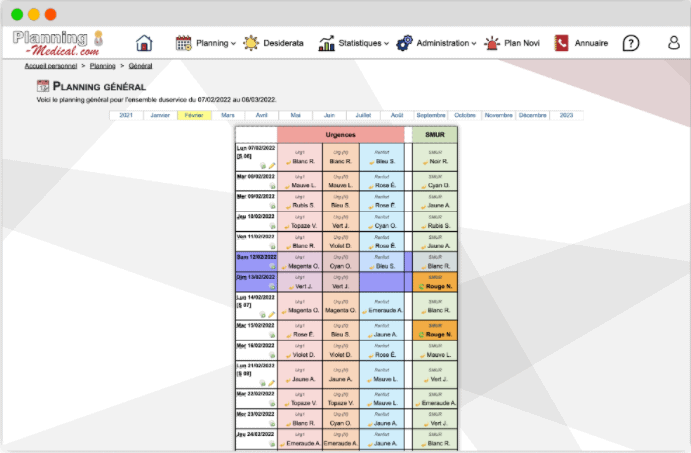Select the Janvier month tab
The height and width of the screenshot is (453, 691).
coord(160,115)
